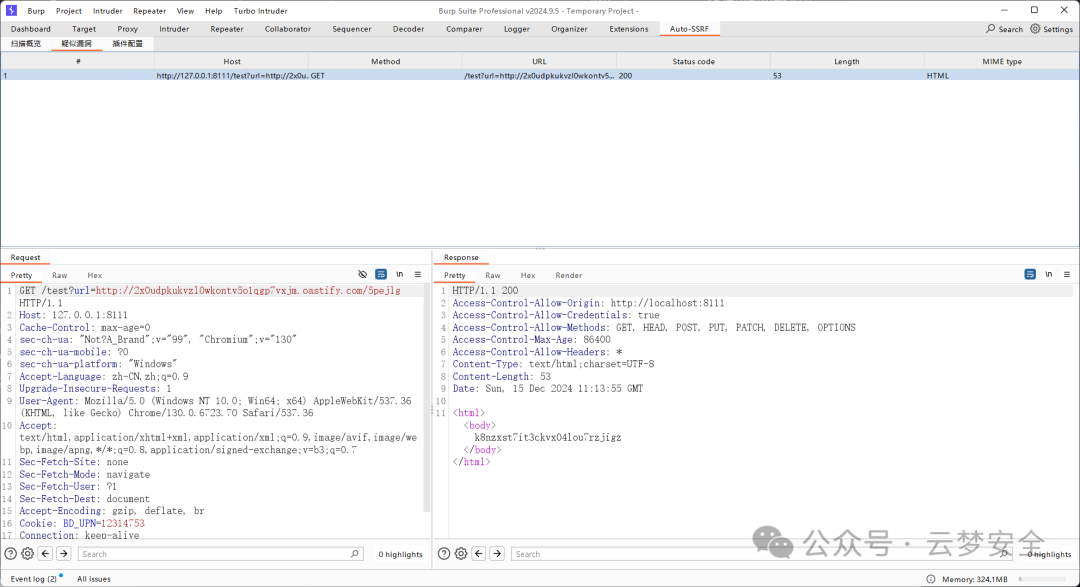Open the View menu

tap(185, 11)
